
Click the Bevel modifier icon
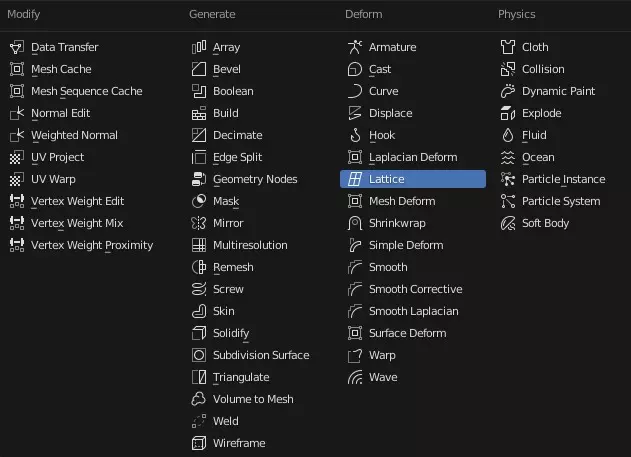coord(199,69)
